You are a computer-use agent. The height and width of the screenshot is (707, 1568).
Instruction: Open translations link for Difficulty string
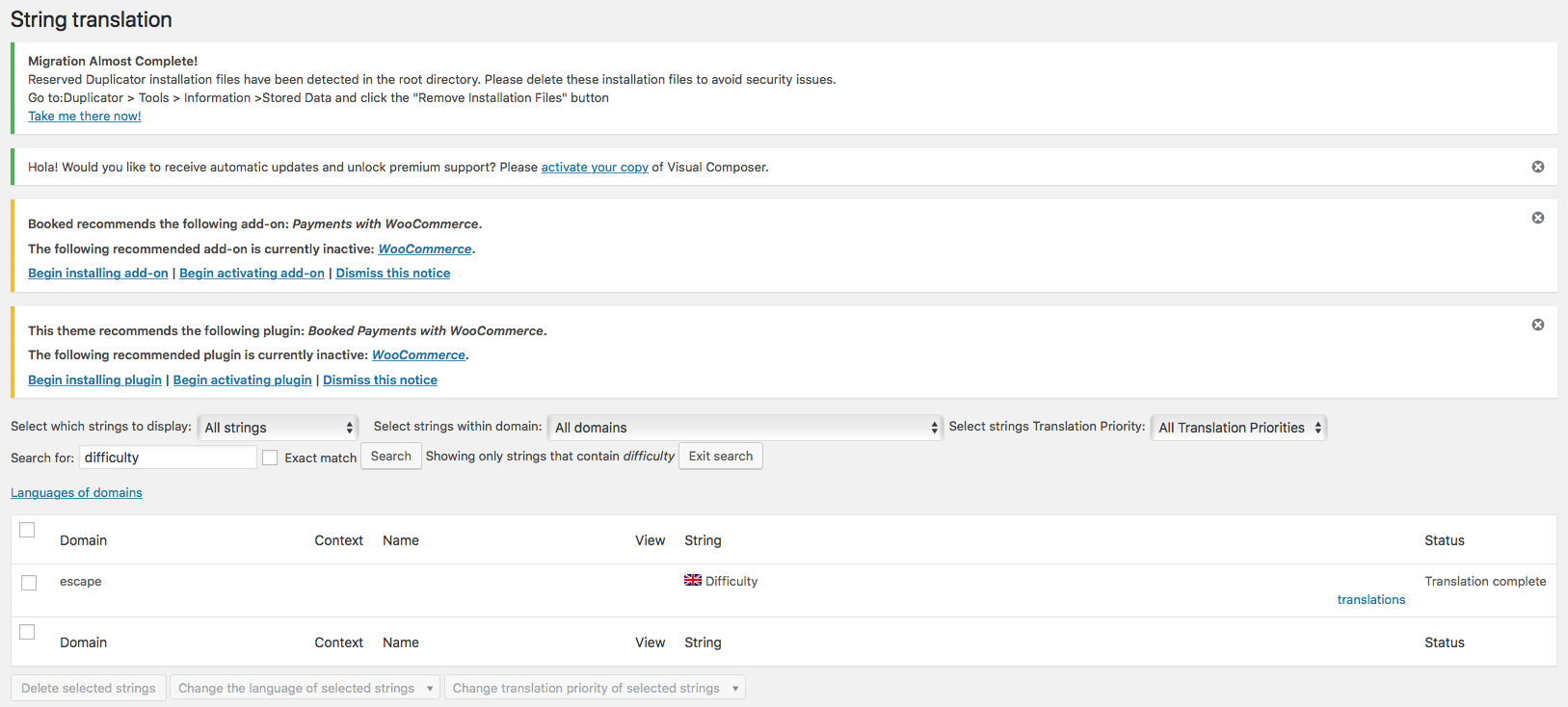pyautogui.click(x=1371, y=599)
